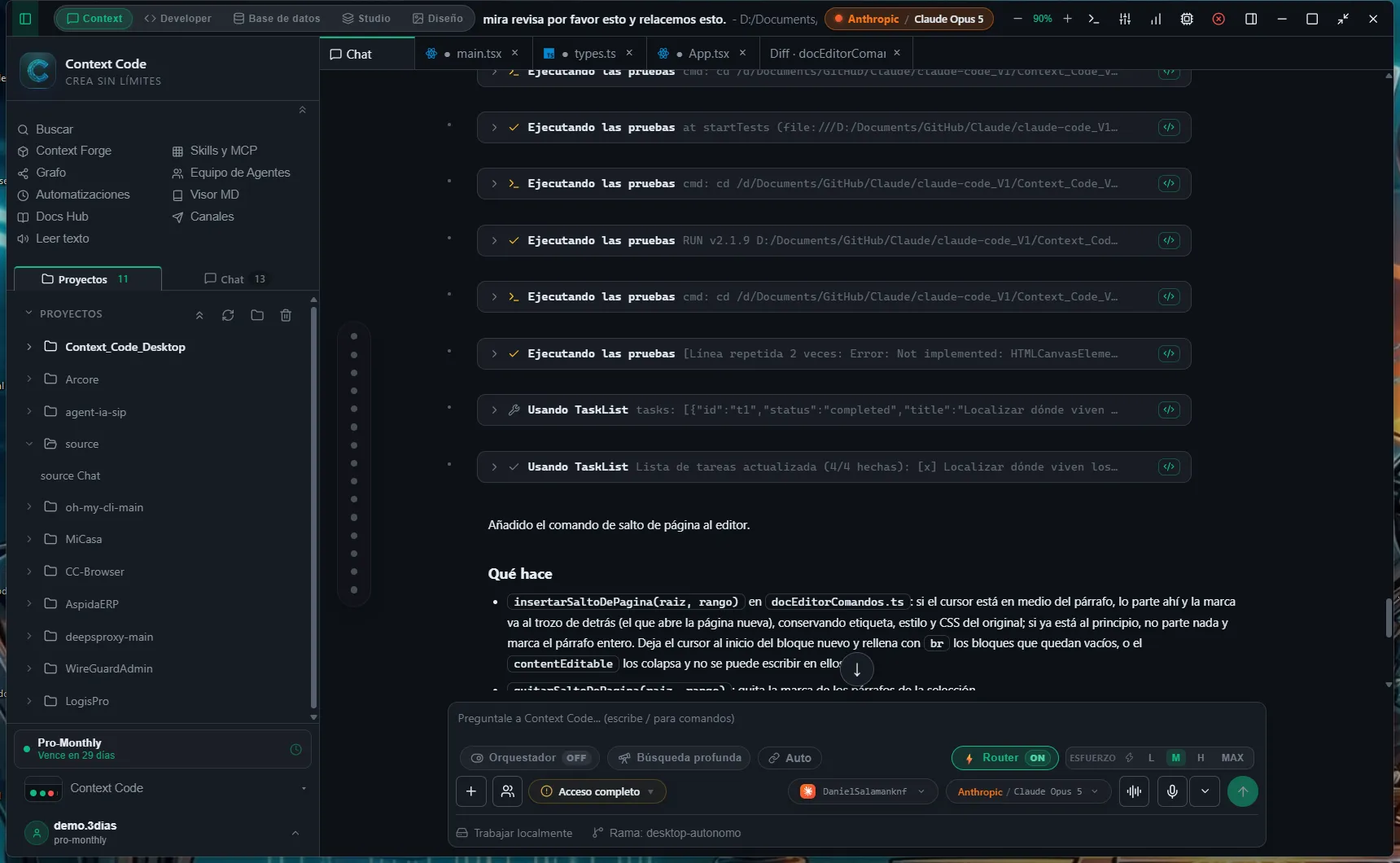The width and height of the screenshot is (1400, 863).
Task: Open the source Chat item
Action: point(71,475)
